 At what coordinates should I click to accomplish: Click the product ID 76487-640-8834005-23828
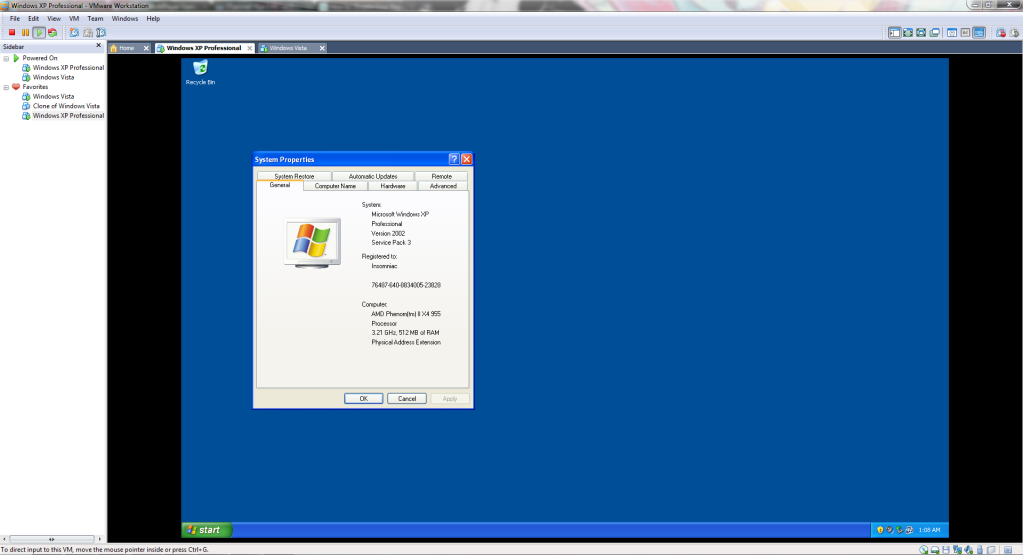point(406,285)
